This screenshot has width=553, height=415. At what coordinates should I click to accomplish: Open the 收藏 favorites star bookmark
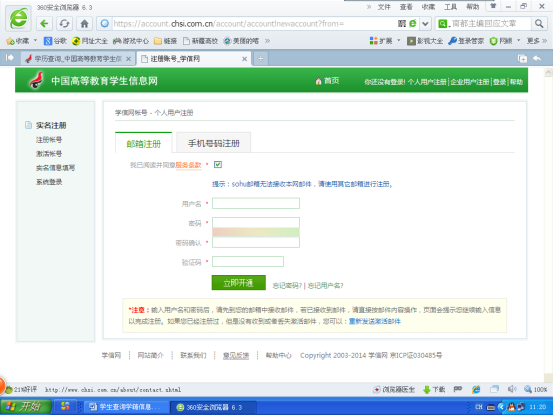tap(18, 41)
